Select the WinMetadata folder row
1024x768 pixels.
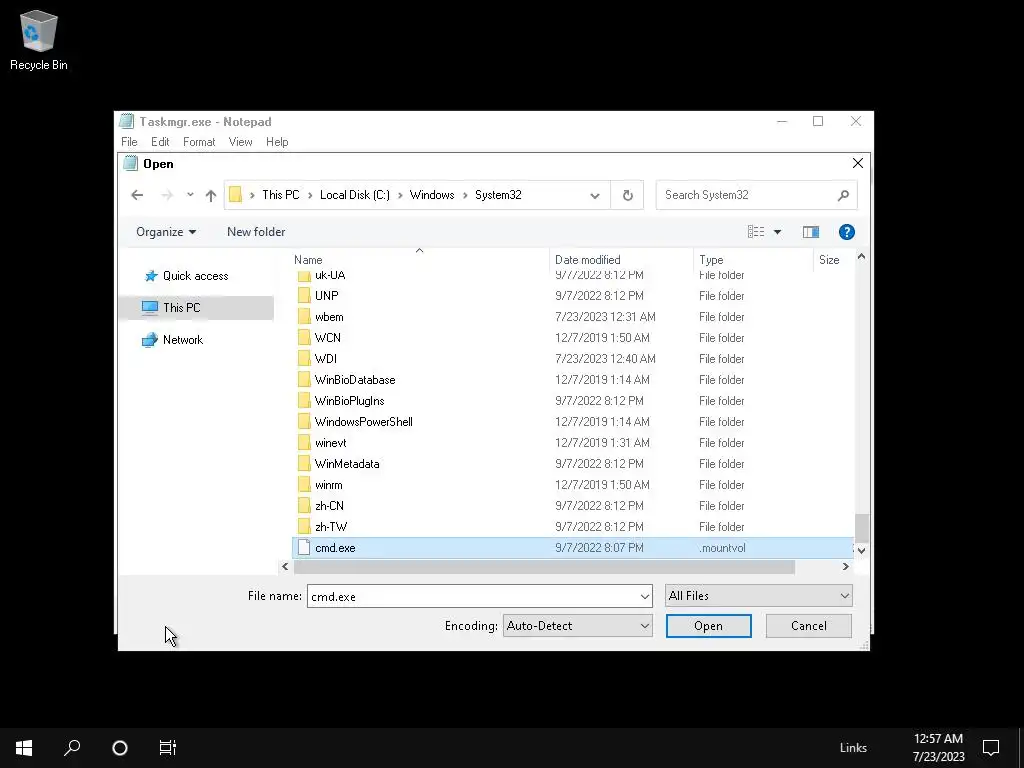pyautogui.click(x=572, y=464)
